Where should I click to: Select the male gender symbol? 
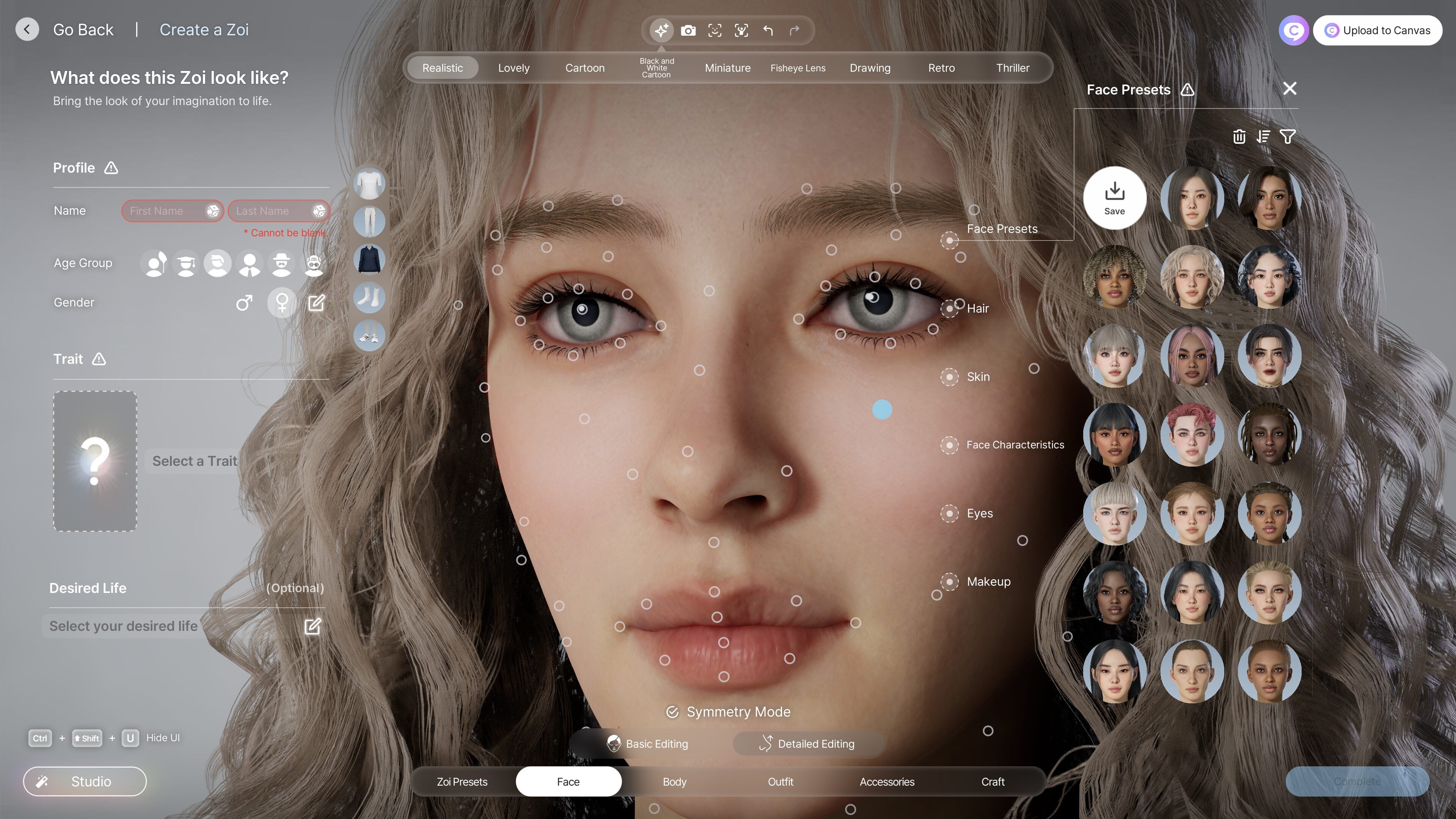(243, 303)
